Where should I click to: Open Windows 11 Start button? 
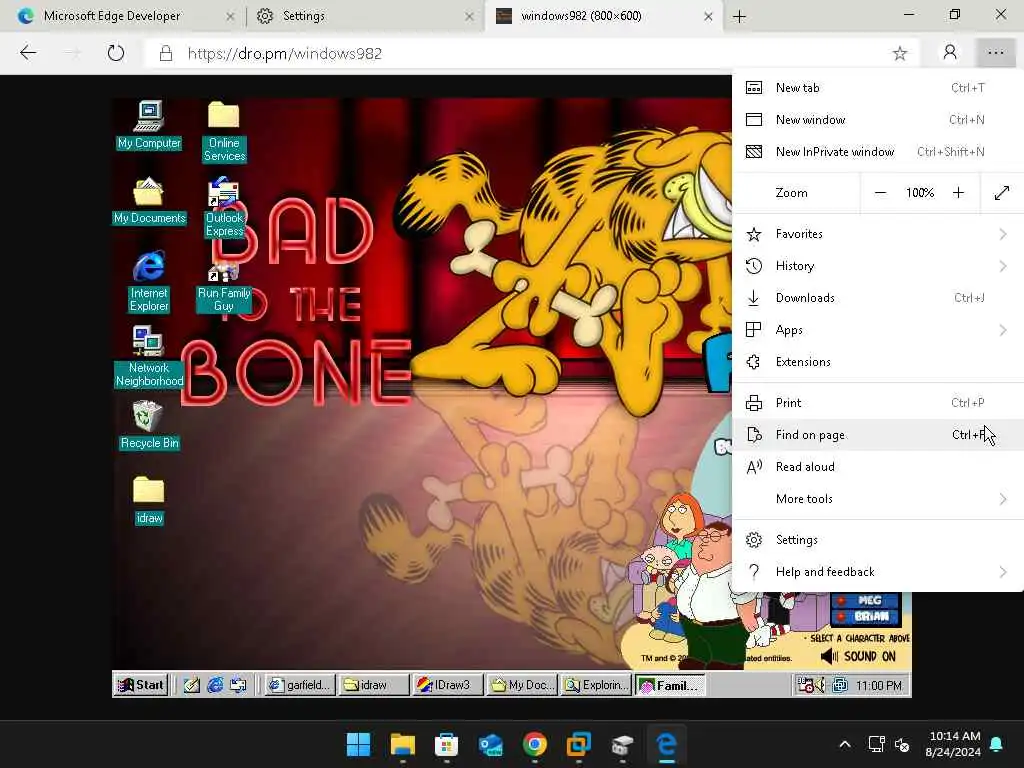pos(359,744)
